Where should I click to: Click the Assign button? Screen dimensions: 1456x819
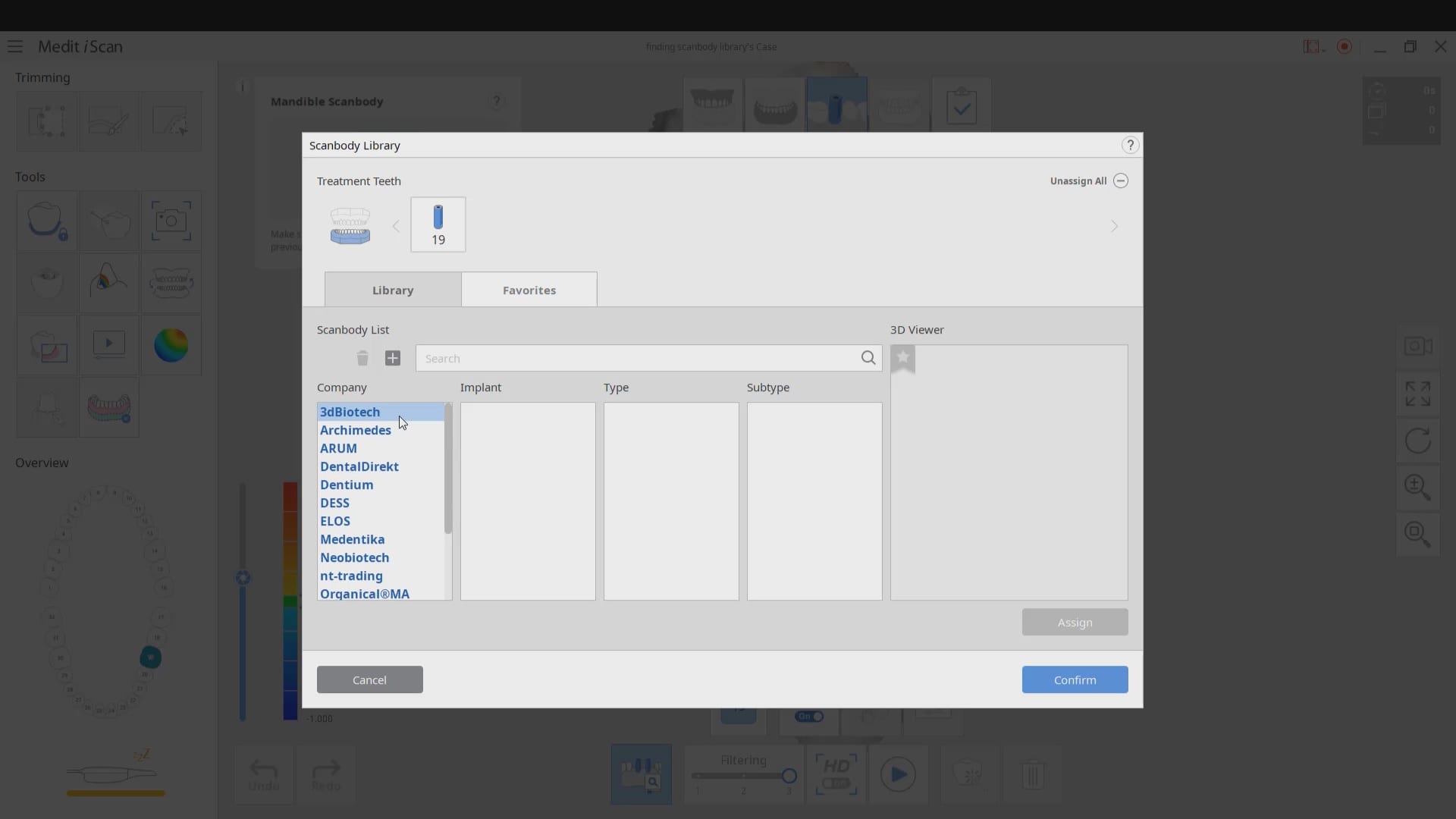point(1075,622)
